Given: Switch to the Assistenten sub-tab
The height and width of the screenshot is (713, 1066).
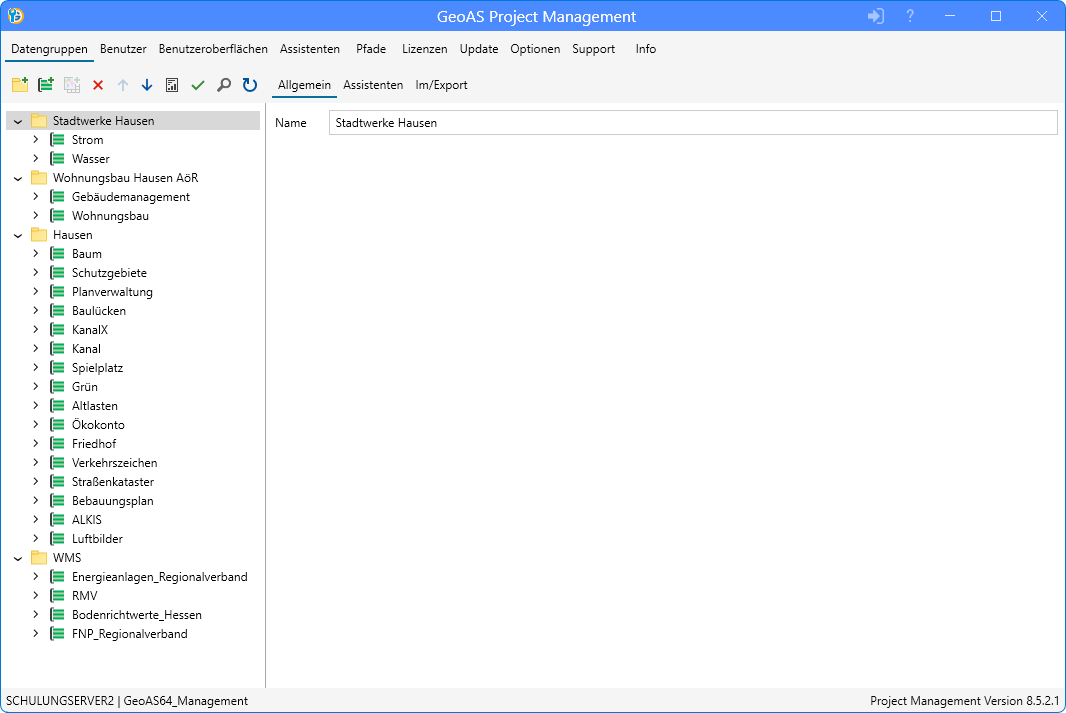Looking at the screenshot, I should coord(373,85).
